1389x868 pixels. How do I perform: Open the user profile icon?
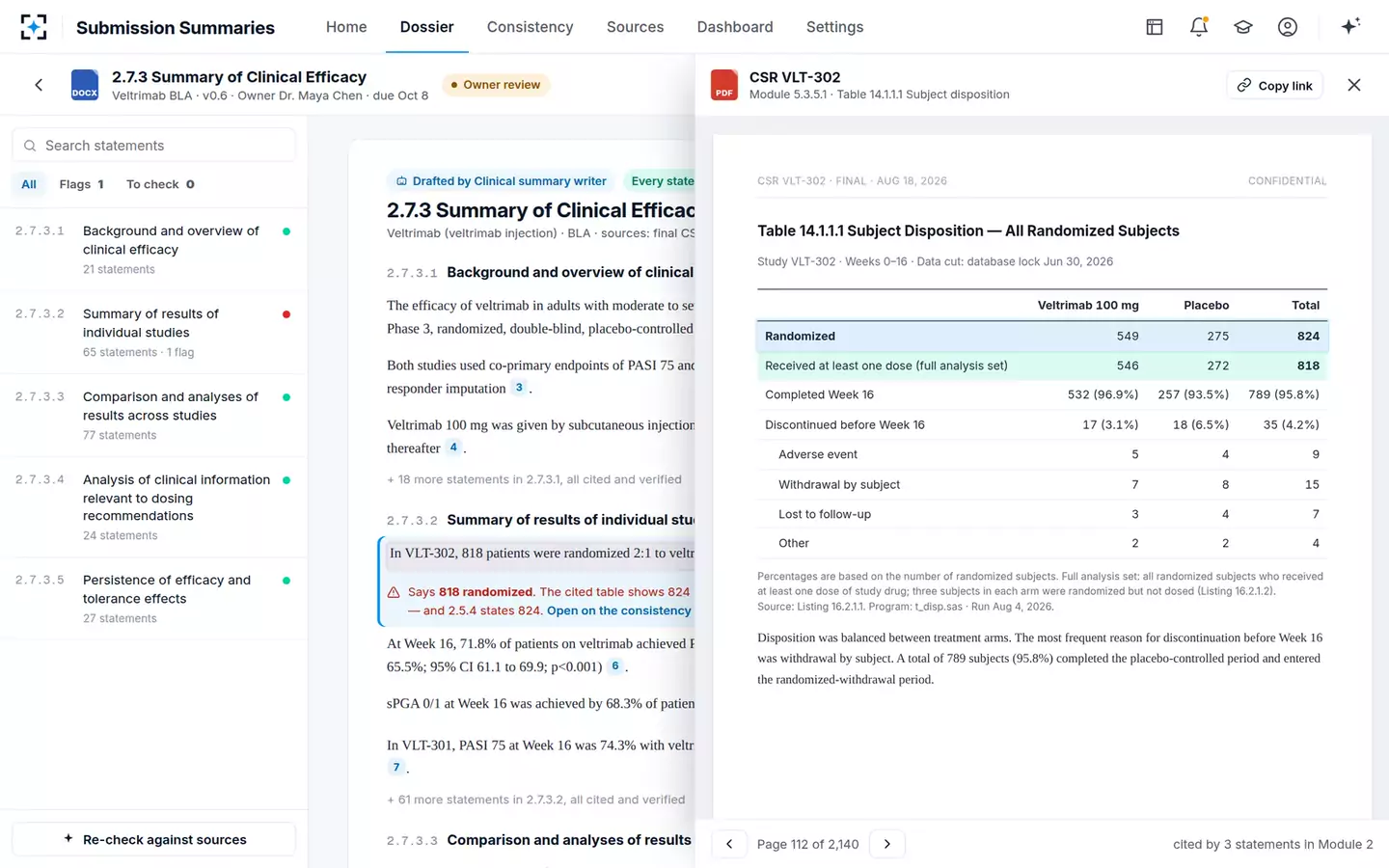point(1288,27)
